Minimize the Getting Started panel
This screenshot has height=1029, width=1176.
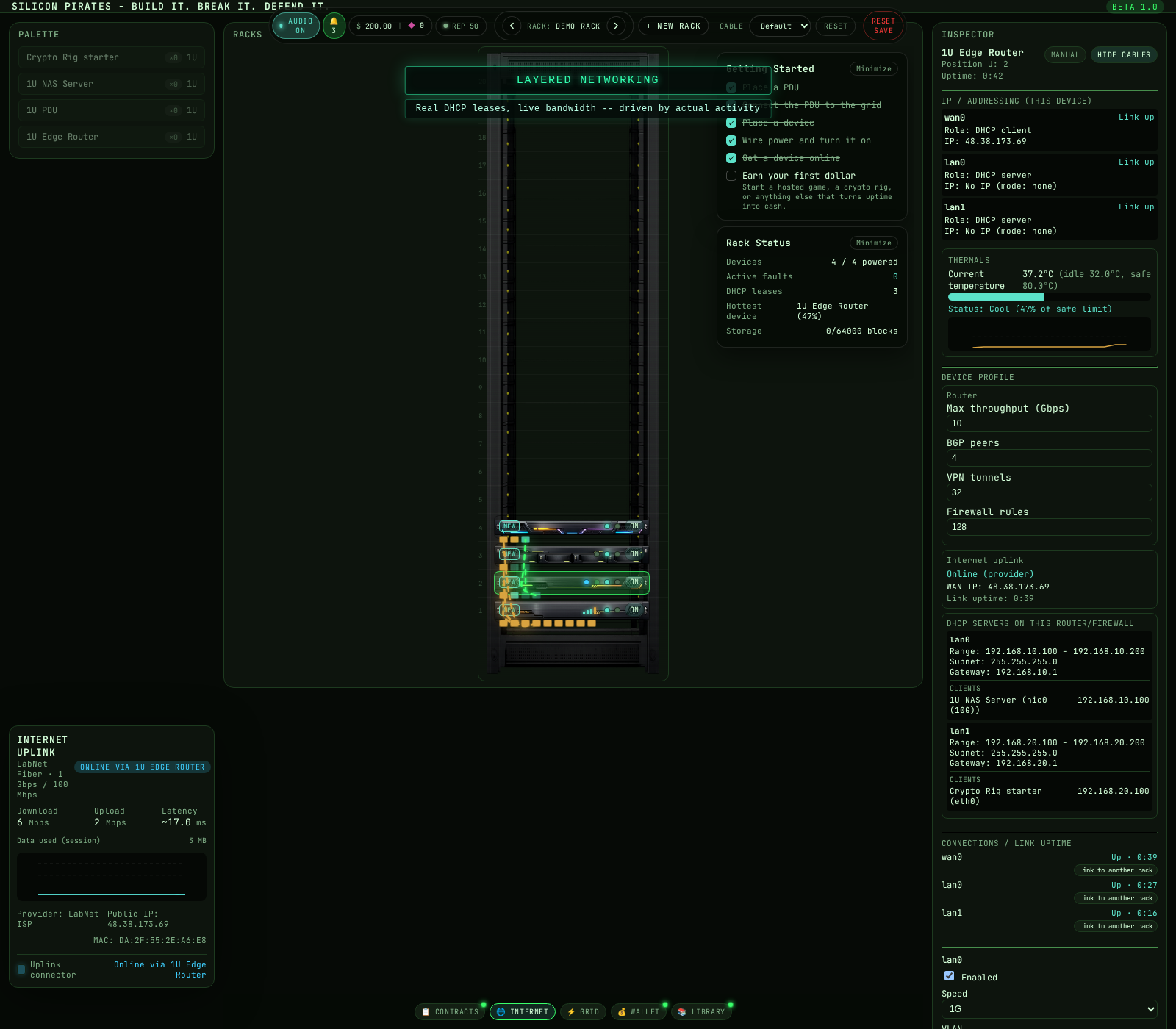(x=873, y=69)
